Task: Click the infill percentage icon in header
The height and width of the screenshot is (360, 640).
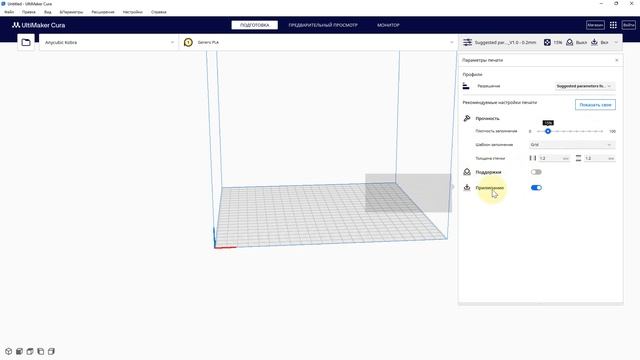Action: 547,42
